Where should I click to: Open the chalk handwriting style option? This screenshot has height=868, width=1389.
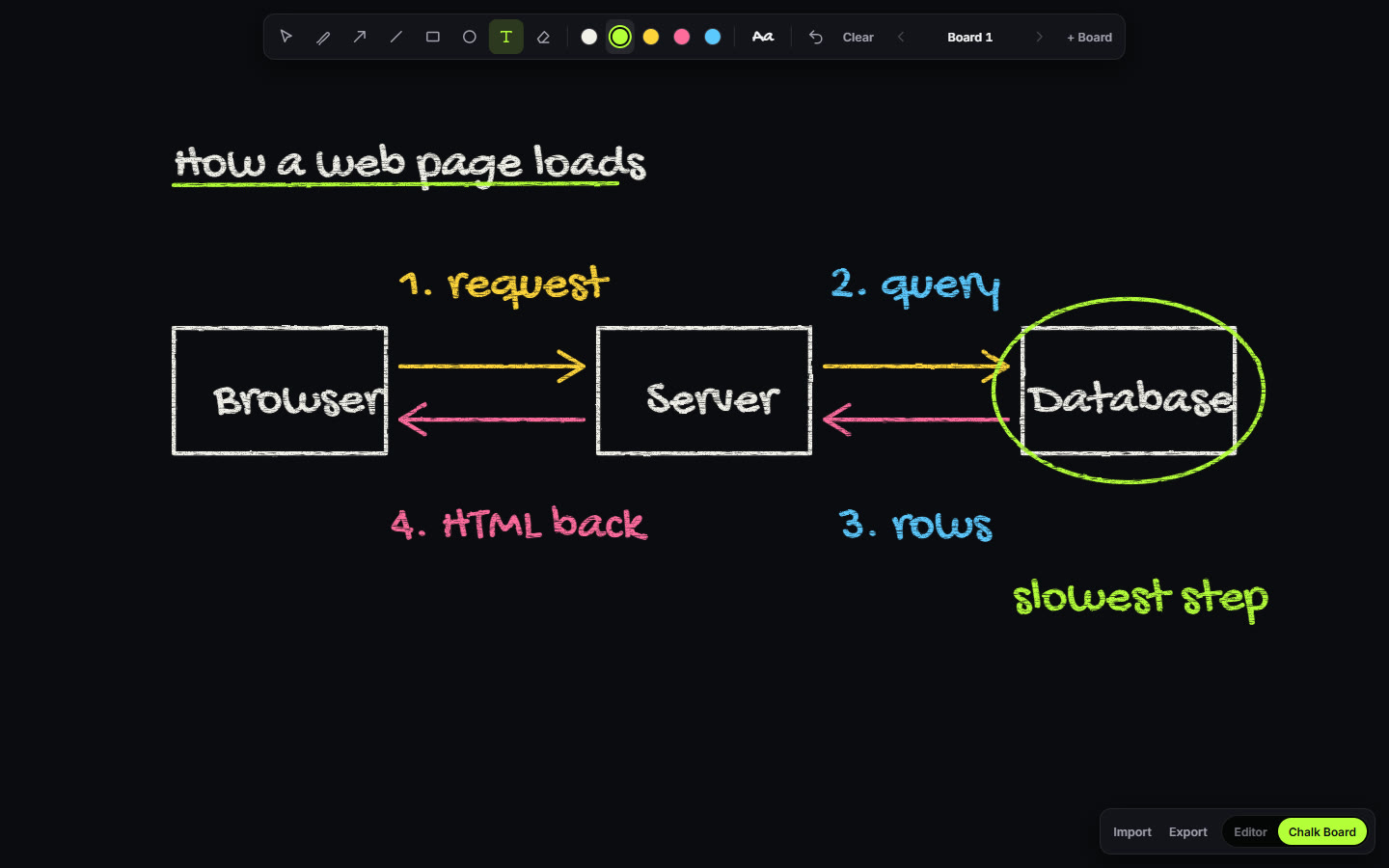pyautogui.click(x=763, y=37)
